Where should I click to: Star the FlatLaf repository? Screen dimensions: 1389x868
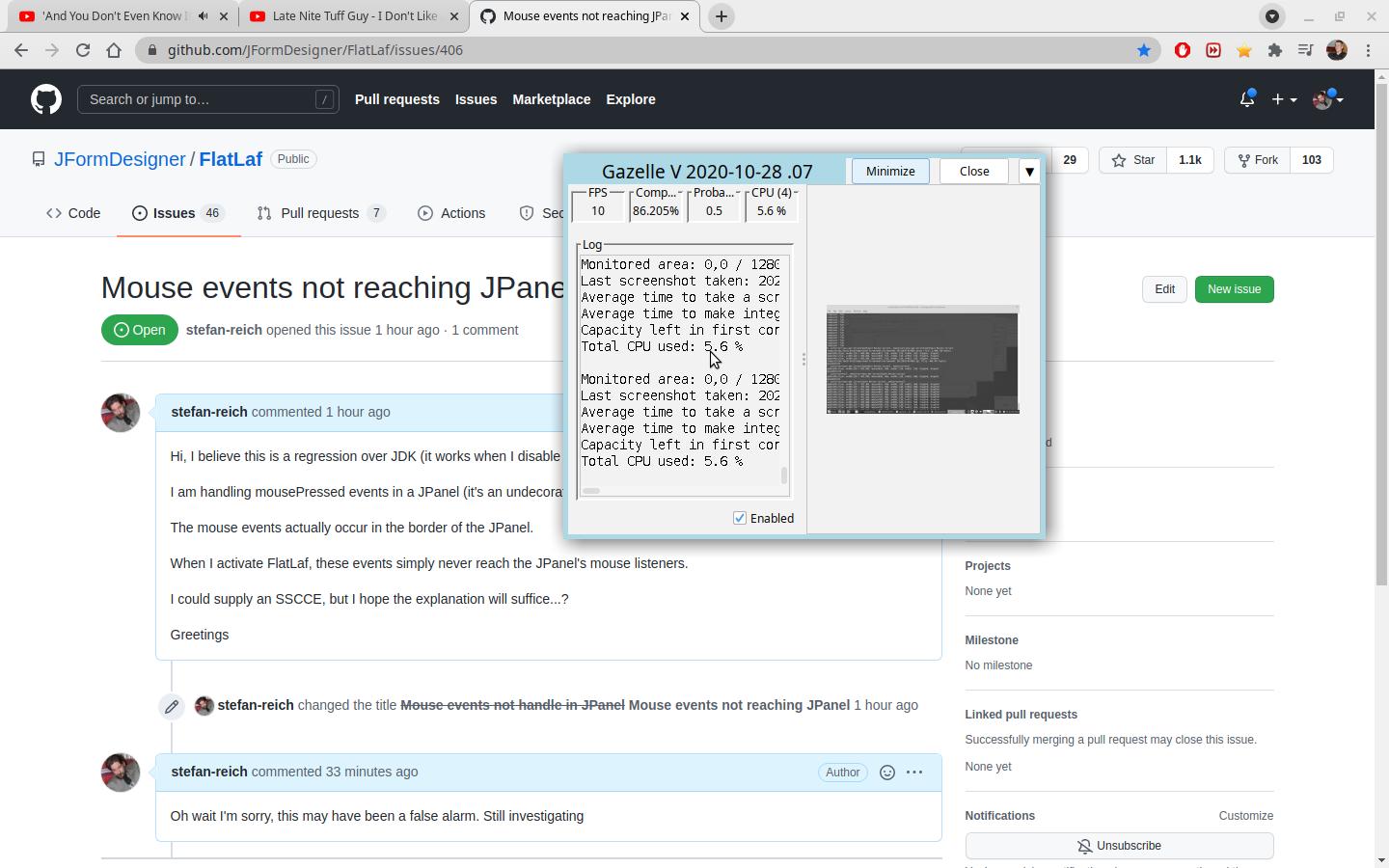coord(1133,160)
